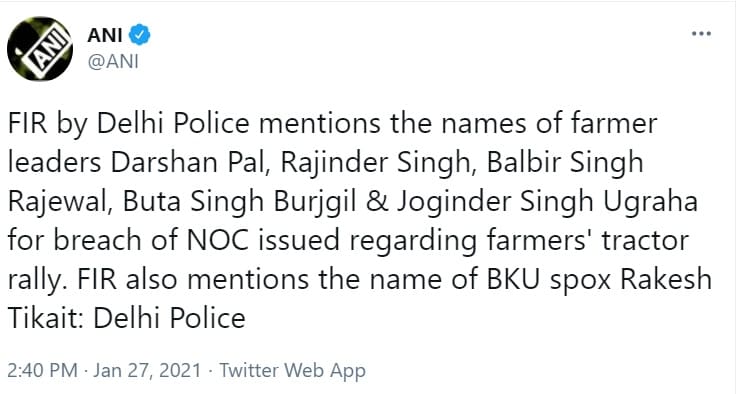The image size is (739, 394).
Task: Click the name Rajinder Singh in tweet
Action: click(x=376, y=163)
